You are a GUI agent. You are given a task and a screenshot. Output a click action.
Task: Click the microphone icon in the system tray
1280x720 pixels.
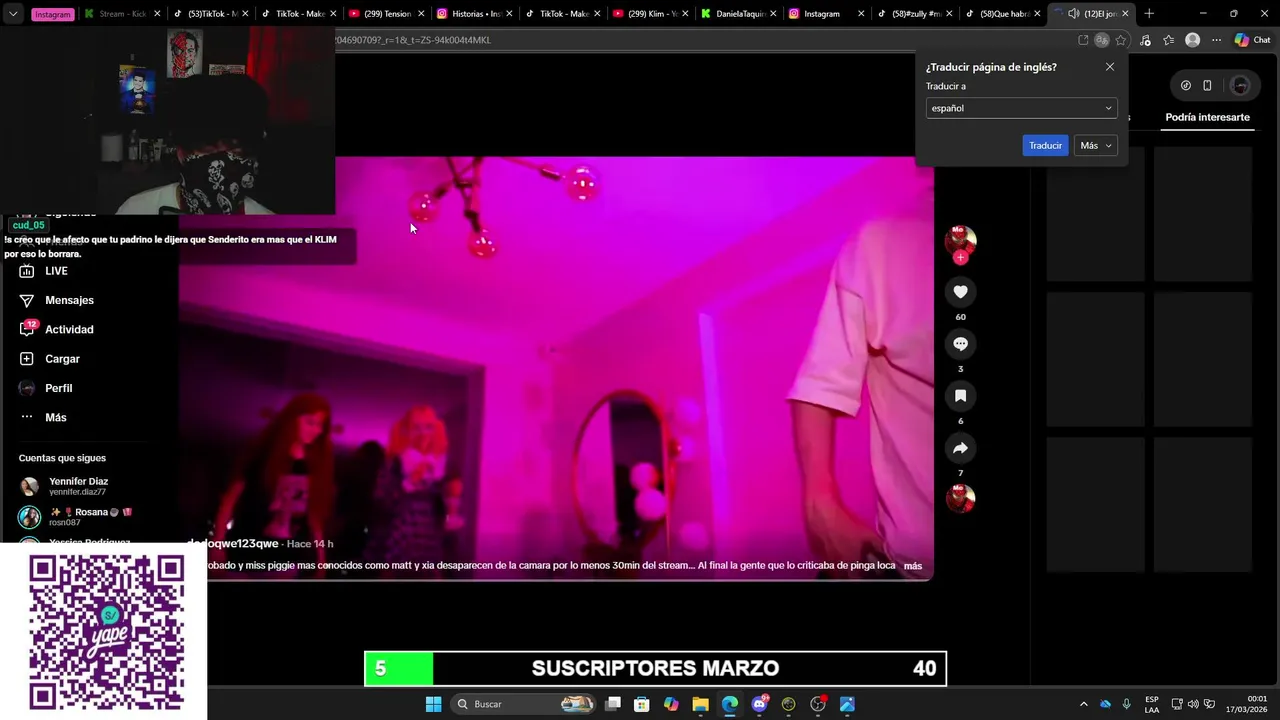[1127, 704]
